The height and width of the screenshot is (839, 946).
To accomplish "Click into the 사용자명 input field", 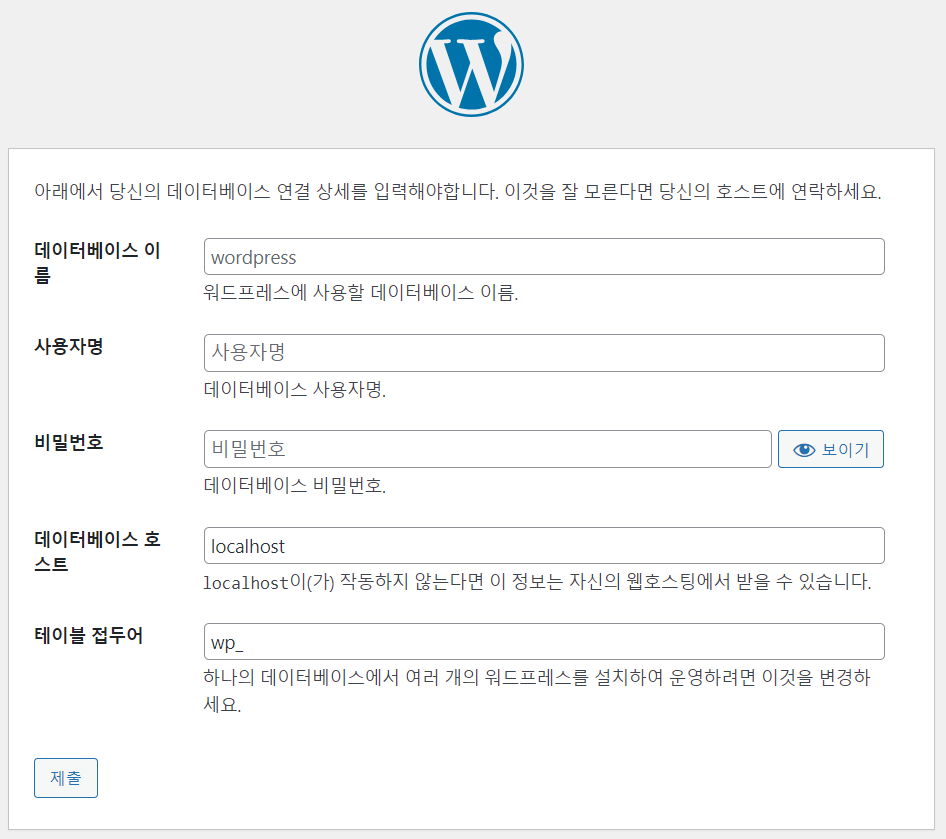I will point(544,353).
